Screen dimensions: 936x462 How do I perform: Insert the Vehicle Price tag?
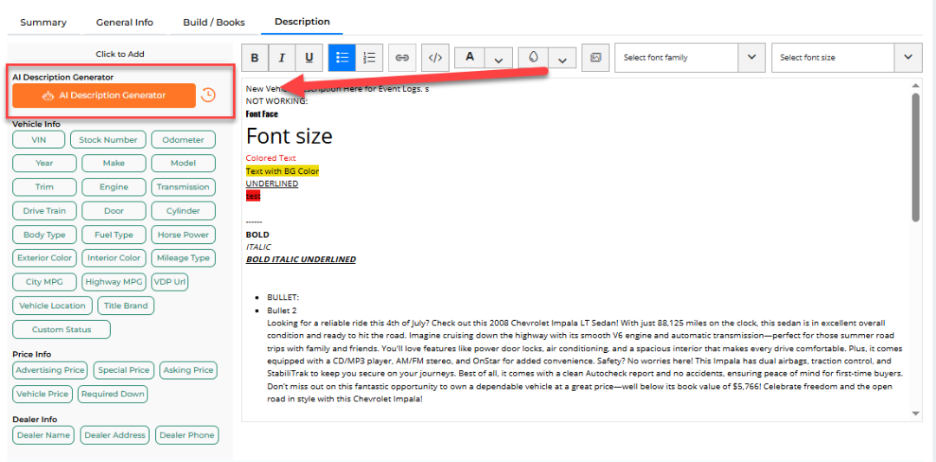point(43,394)
